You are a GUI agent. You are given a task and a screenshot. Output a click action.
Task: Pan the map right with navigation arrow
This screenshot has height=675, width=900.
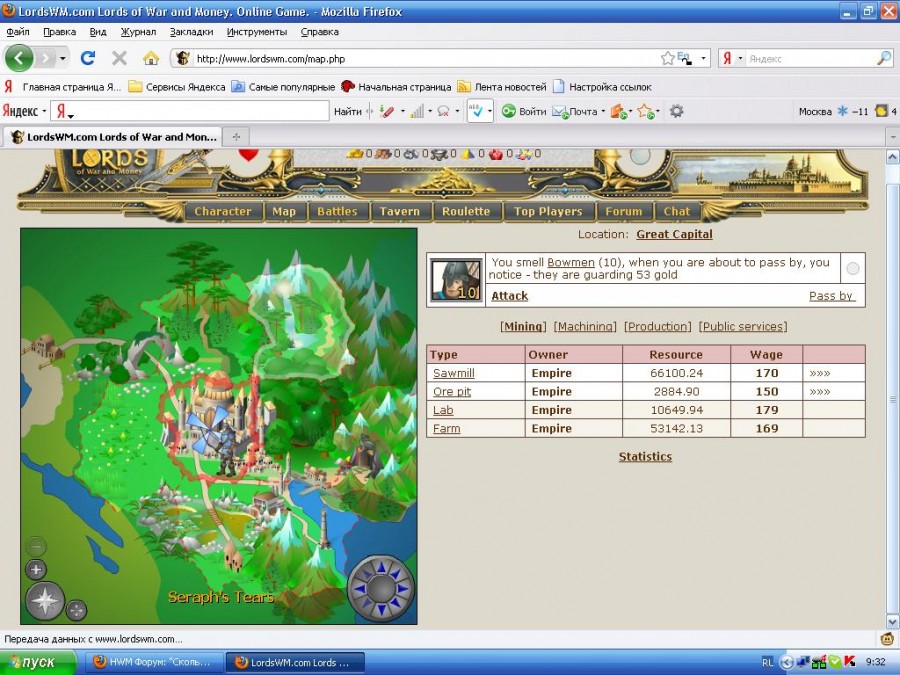click(x=403, y=589)
